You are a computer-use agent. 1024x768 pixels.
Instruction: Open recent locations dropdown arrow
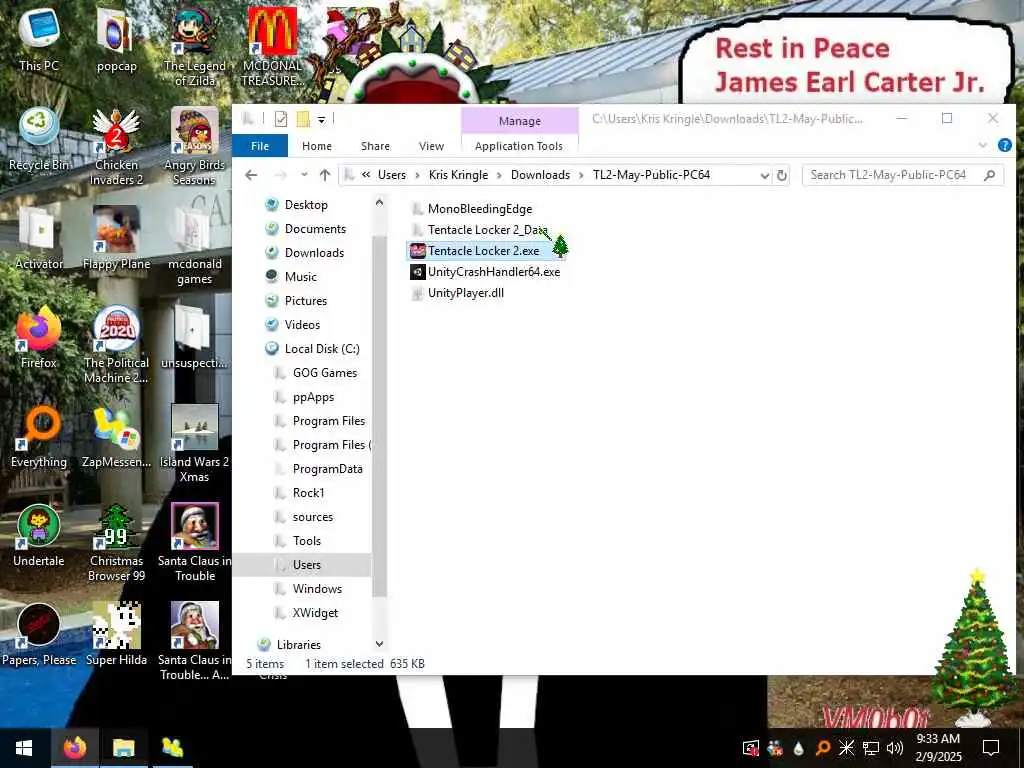(x=304, y=175)
